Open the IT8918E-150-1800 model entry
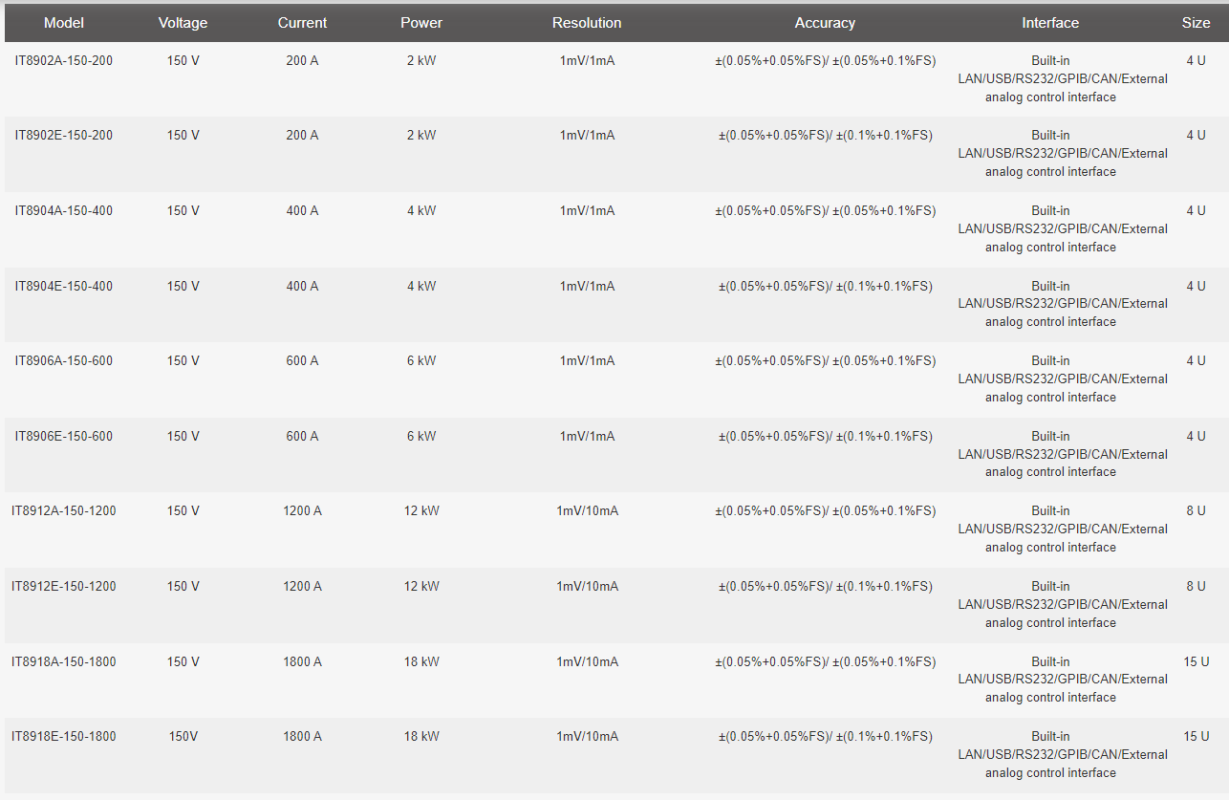1229x800 pixels. (x=64, y=737)
